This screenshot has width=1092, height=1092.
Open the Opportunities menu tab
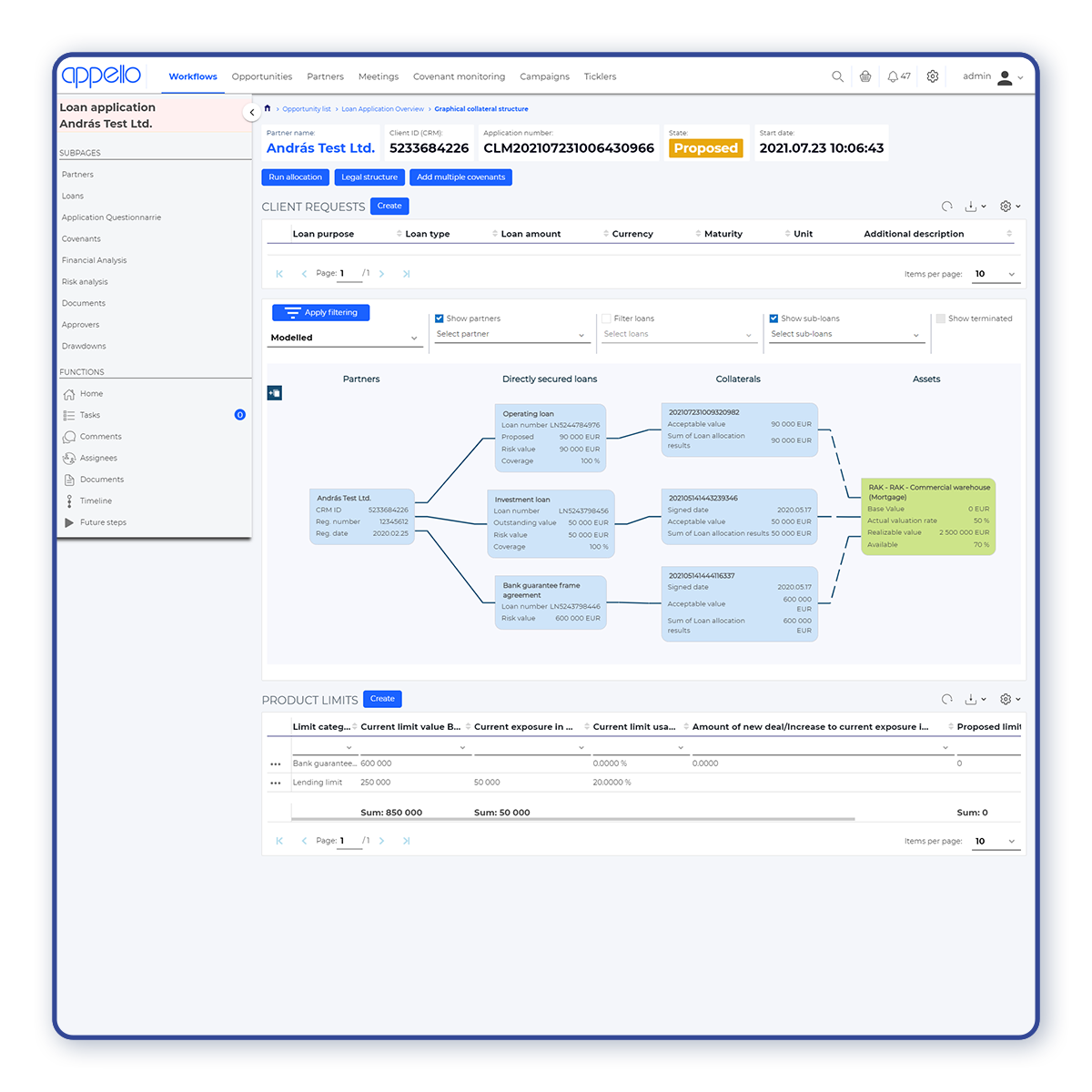coord(262,76)
